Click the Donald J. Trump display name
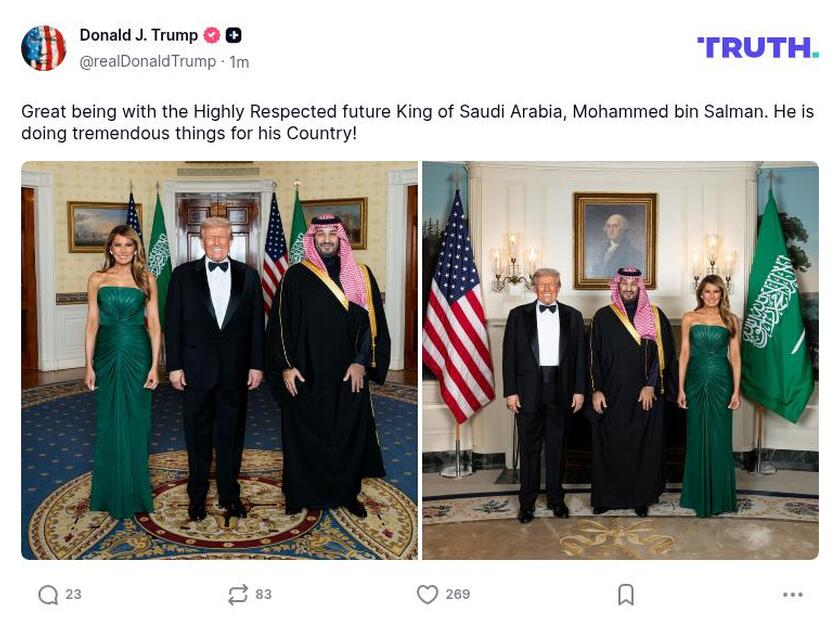This screenshot has height=632, width=840. pyautogui.click(x=139, y=32)
